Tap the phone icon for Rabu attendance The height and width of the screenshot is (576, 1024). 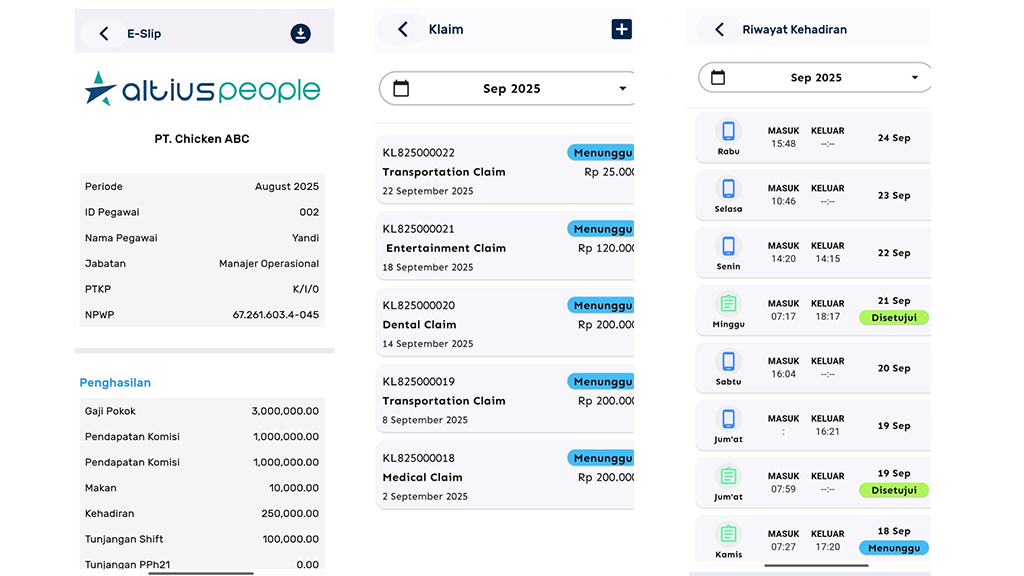point(728,131)
